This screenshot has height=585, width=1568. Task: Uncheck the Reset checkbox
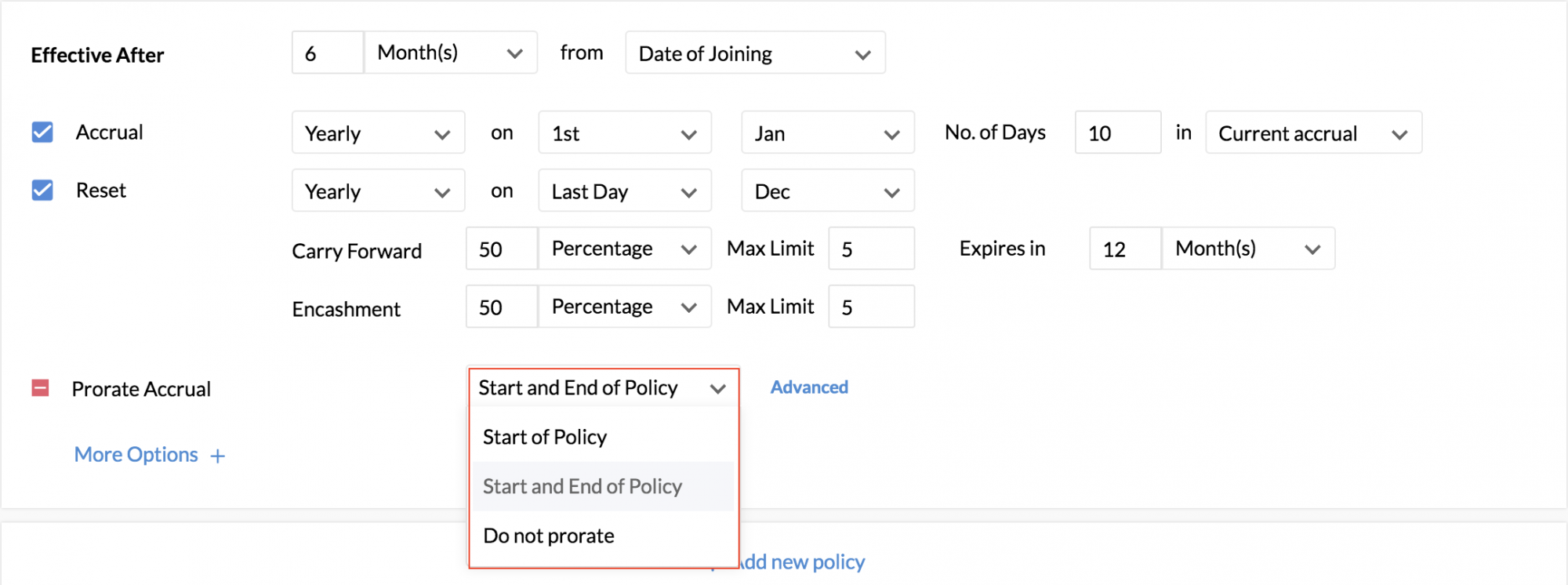pos(42,191)
